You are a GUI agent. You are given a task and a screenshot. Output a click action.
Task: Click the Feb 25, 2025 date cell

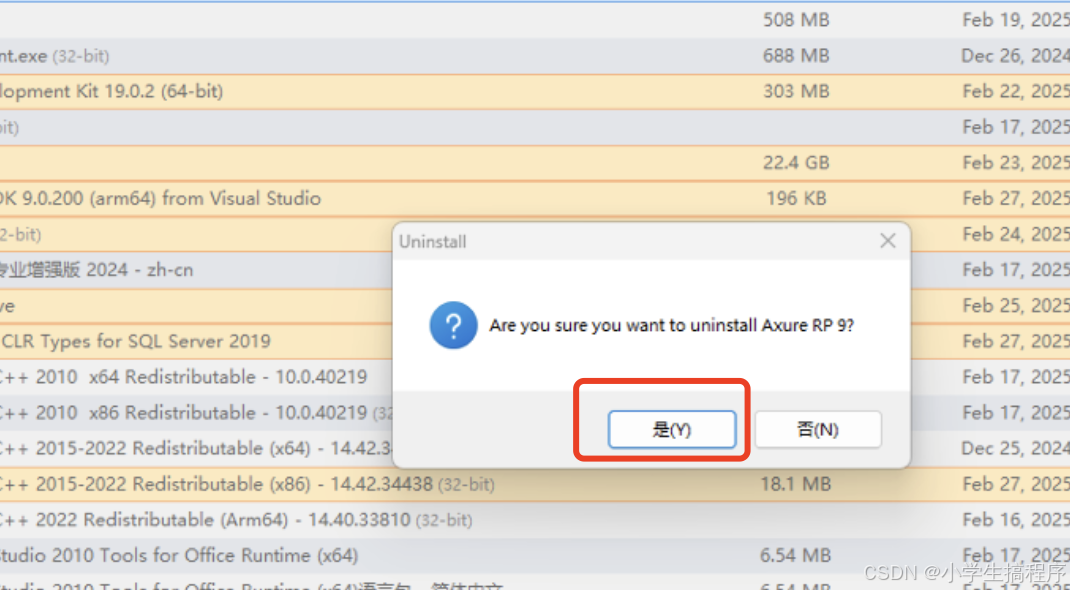click(x=1016, y=306)
